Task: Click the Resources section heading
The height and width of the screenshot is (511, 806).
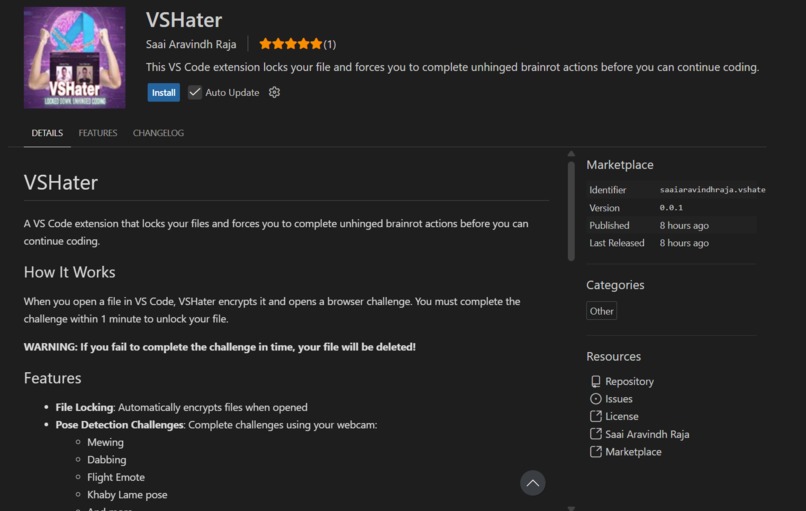Action: 614,356
